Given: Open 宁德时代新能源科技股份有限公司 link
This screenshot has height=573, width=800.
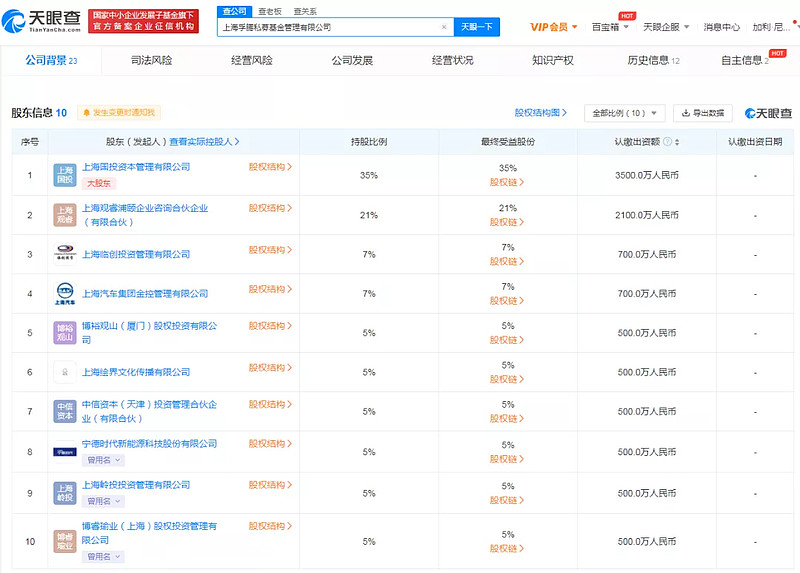Looking at the screenshot, I should coord(149,443).
